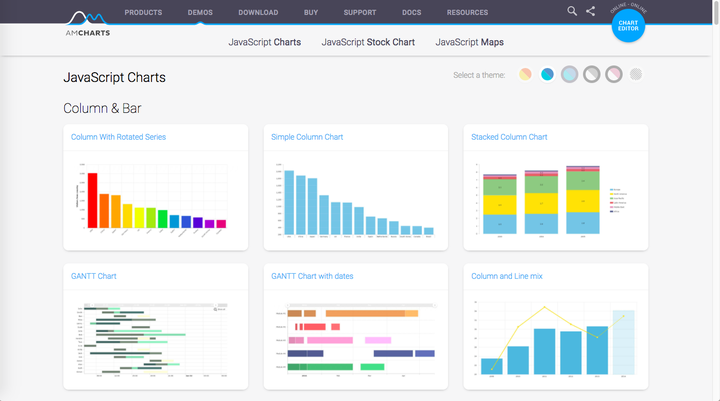The height and width of the screenshot is (401, 720).
Task: Click the blue simple column chart thumbnail
Action: (x=354, y=200)
